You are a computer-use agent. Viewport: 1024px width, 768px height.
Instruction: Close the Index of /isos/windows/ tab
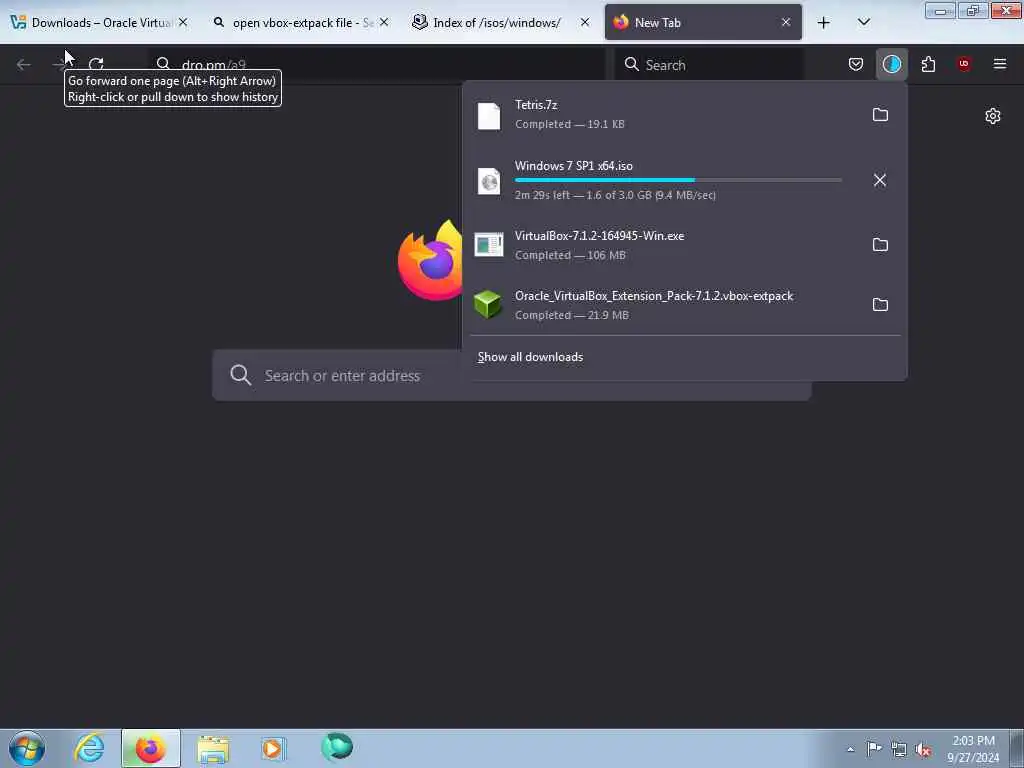pos(584,22)
